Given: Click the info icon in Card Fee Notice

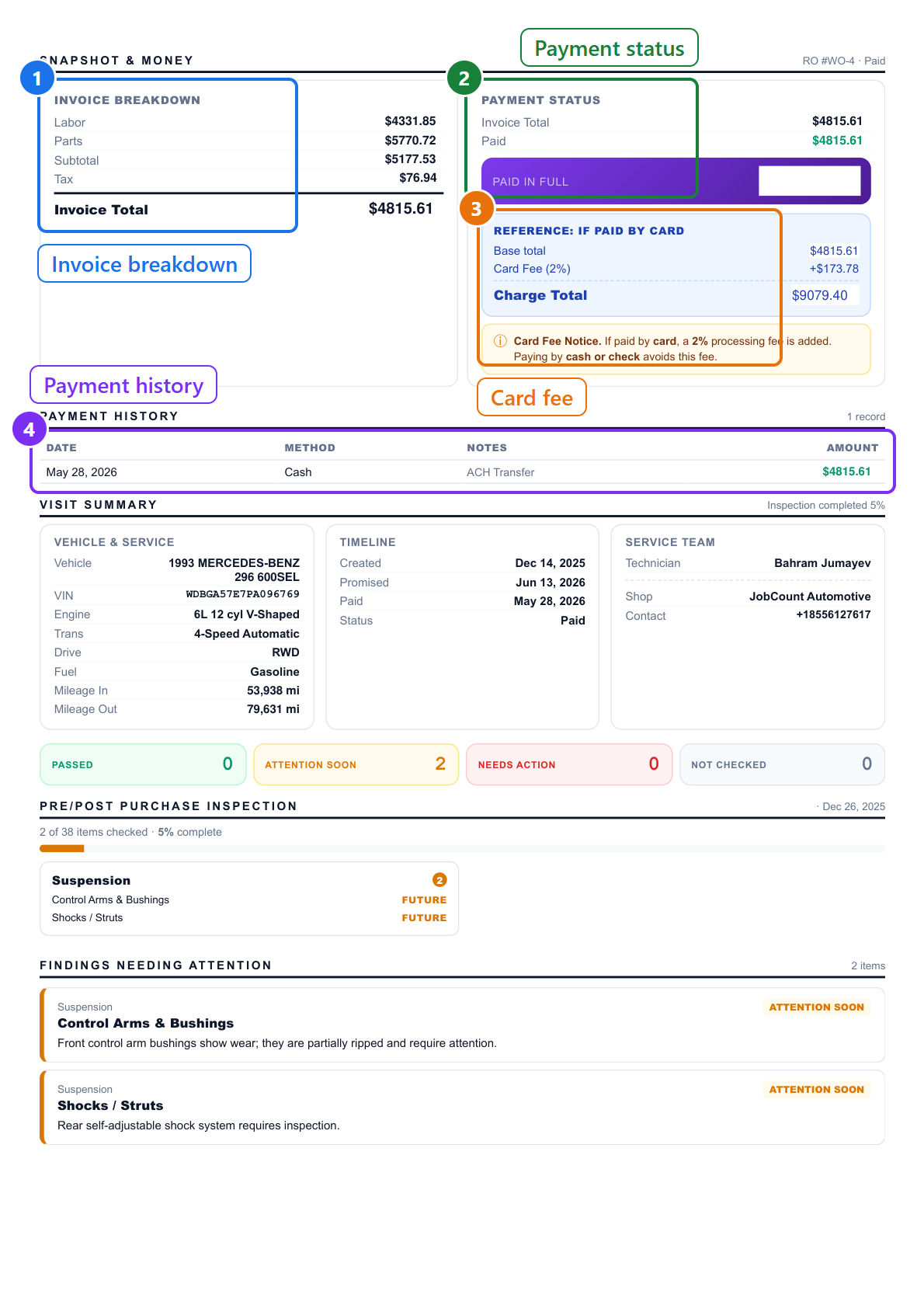Looking at the screenshot, I should (500, 341).
